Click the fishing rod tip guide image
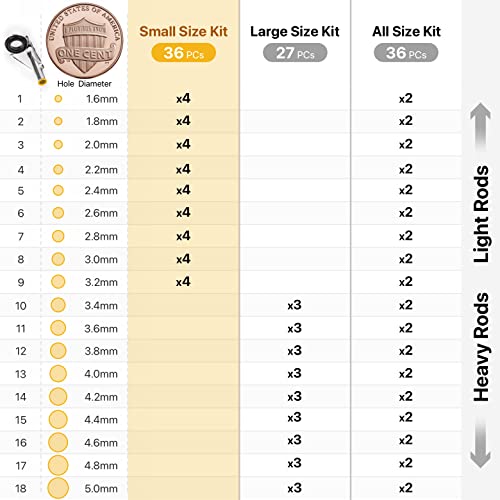The width and height of the screenshot is (500, 500). pyautogui.click(x=26, y=59)
